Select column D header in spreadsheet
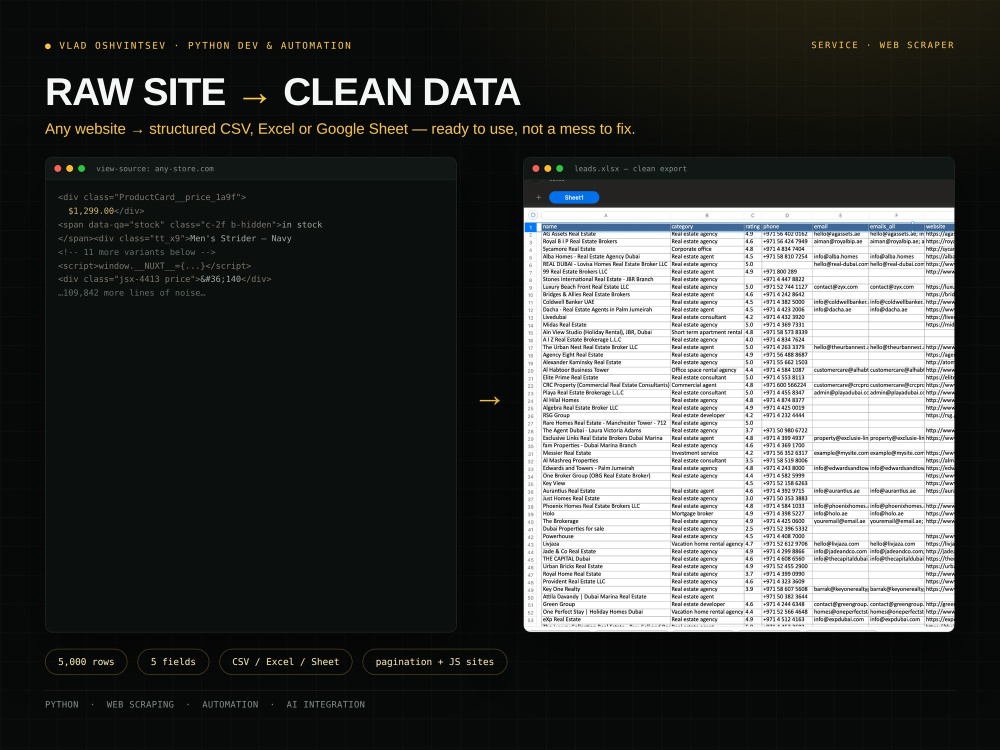 [787, 216]
